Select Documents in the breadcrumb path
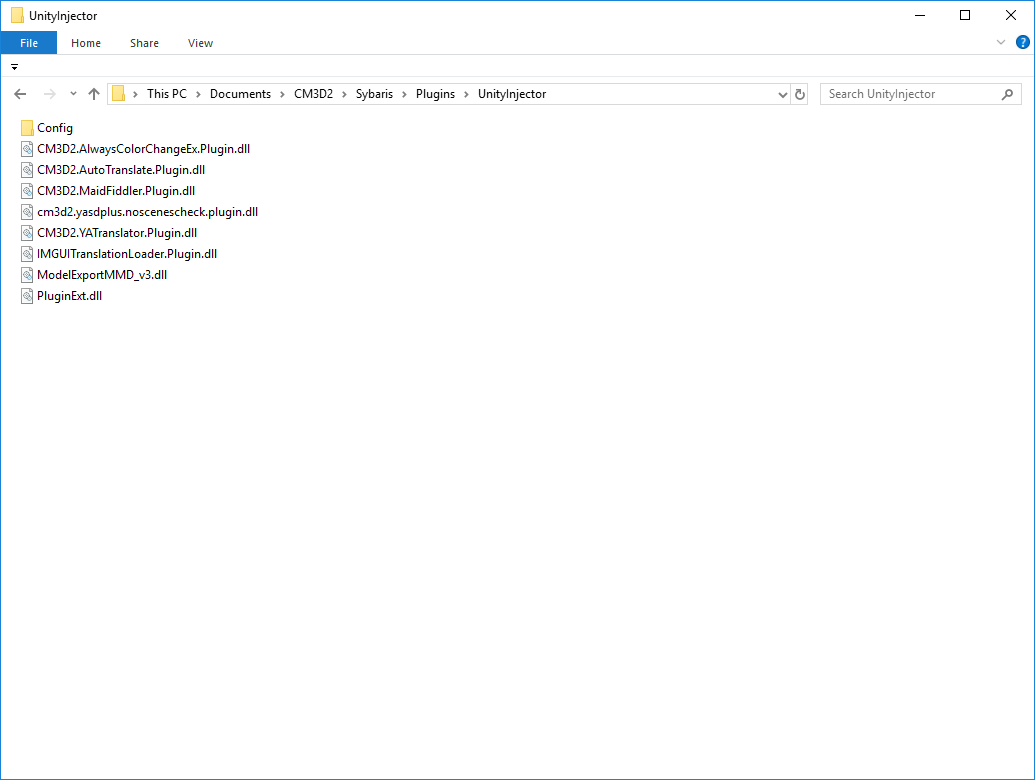1035x780 pixels. coord(240,94)
